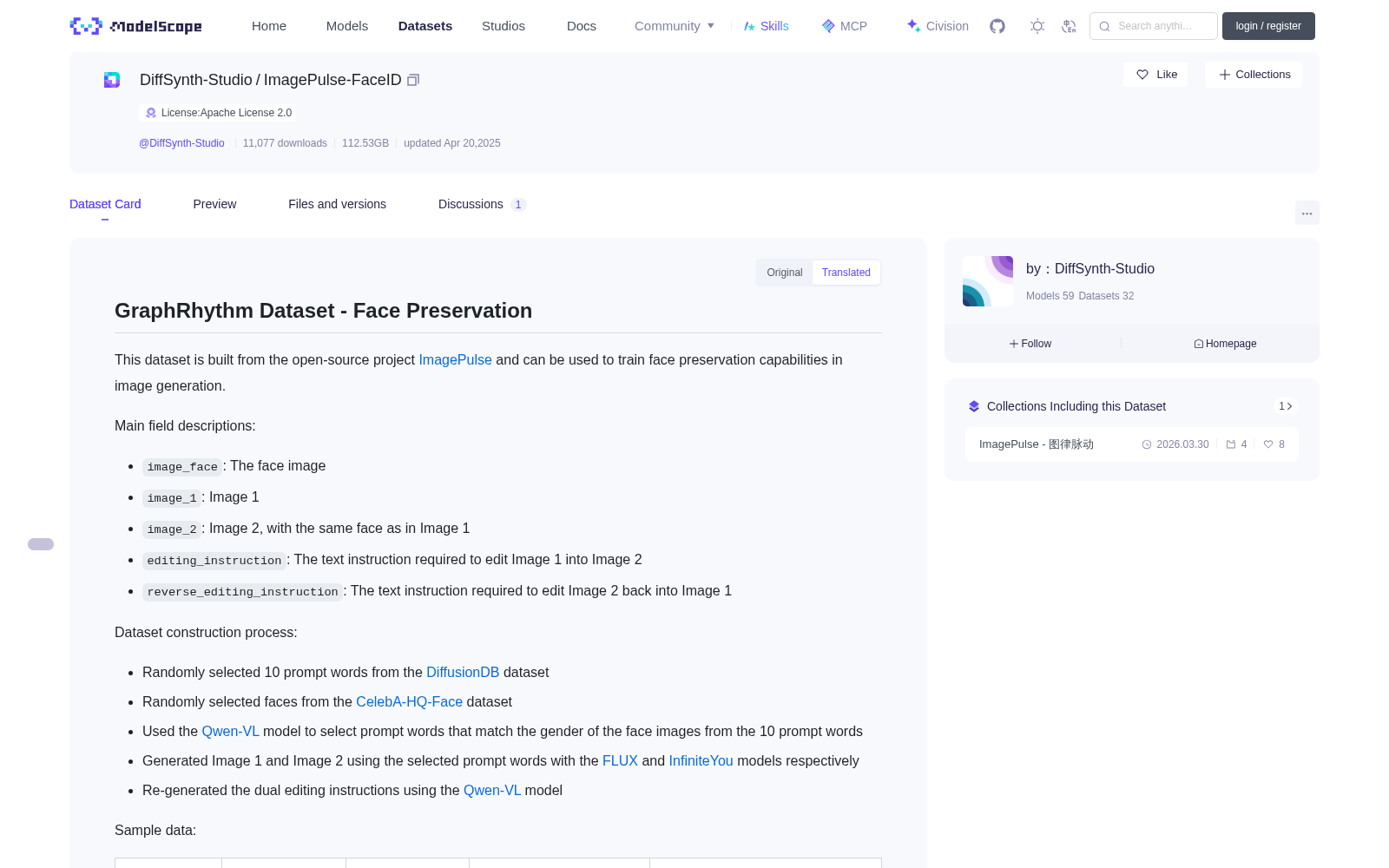Click the reverse_editing_instruction code label

click(x=242, y=592)
